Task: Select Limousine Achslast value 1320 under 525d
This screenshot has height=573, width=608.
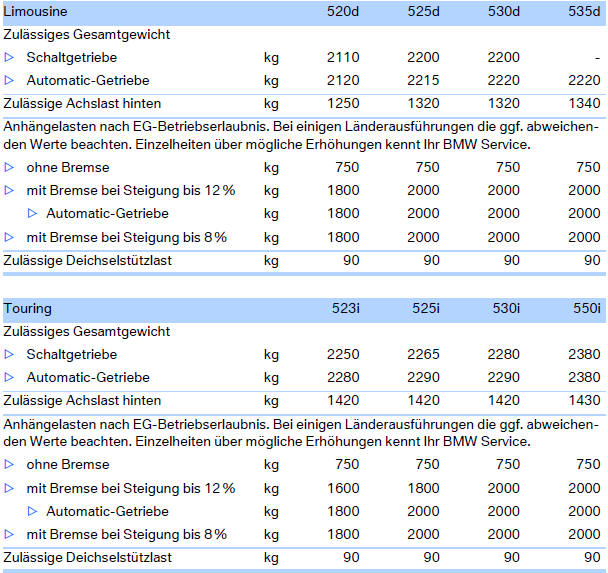Action: click(423, 104)
